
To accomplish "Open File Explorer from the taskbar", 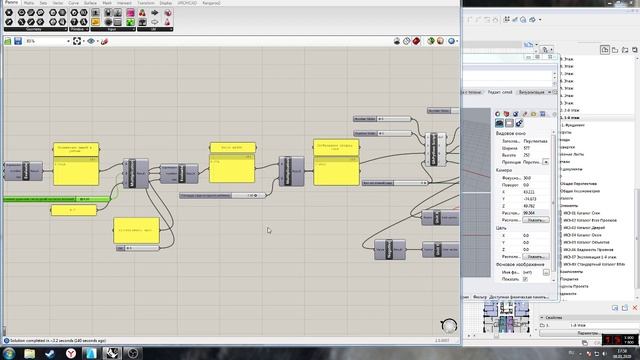I will pyautogui.click(x=29, y=353).
